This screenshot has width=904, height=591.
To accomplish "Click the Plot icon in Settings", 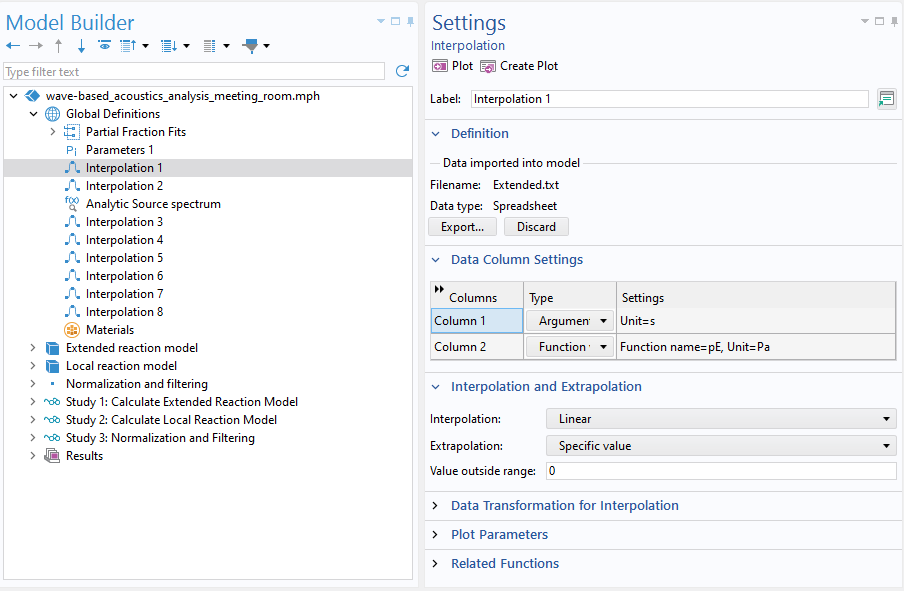I will (x=440, y=66).
